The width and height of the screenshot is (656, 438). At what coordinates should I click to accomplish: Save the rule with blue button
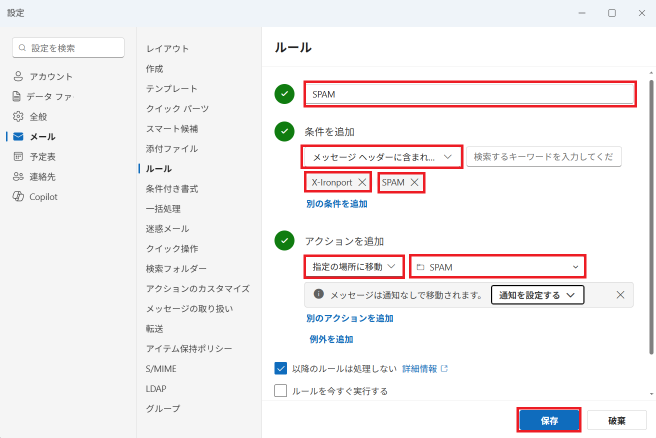click(x=549, y=420)
